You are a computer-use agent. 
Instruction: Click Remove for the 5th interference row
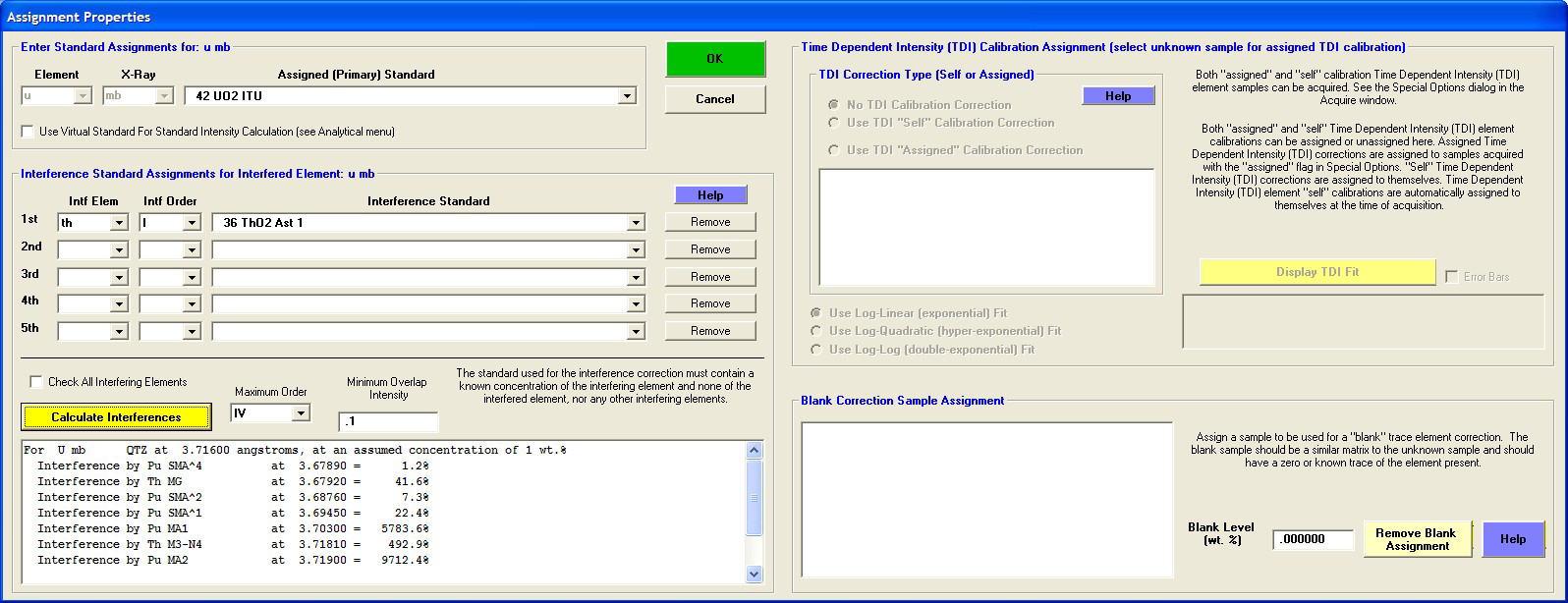pos(709,331)
